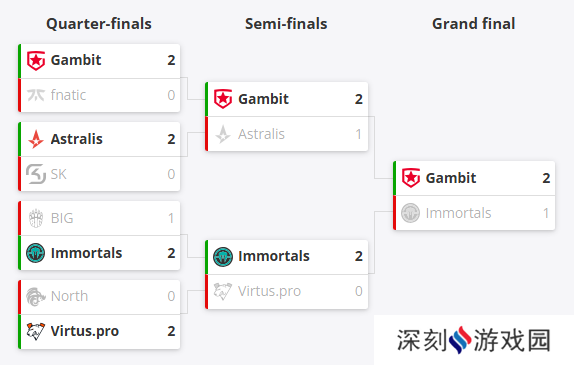Screen dimensions: 574x365
Task: Click the greyed Astralis logo in the semi-finals
Action: coord(223,134)
